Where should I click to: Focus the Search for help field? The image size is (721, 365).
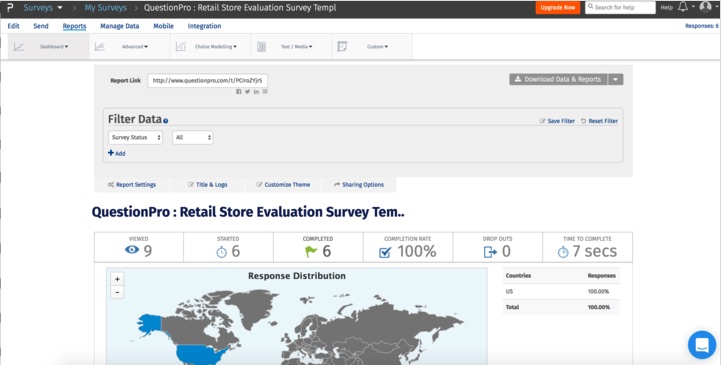pos(620,7)
